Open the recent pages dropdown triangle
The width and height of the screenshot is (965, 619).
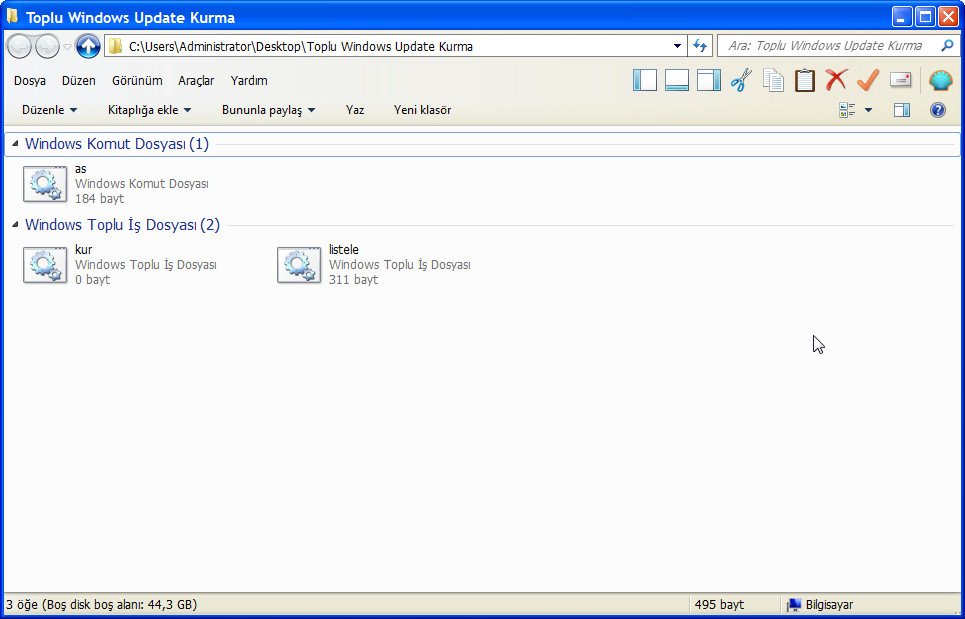[68, 47]
